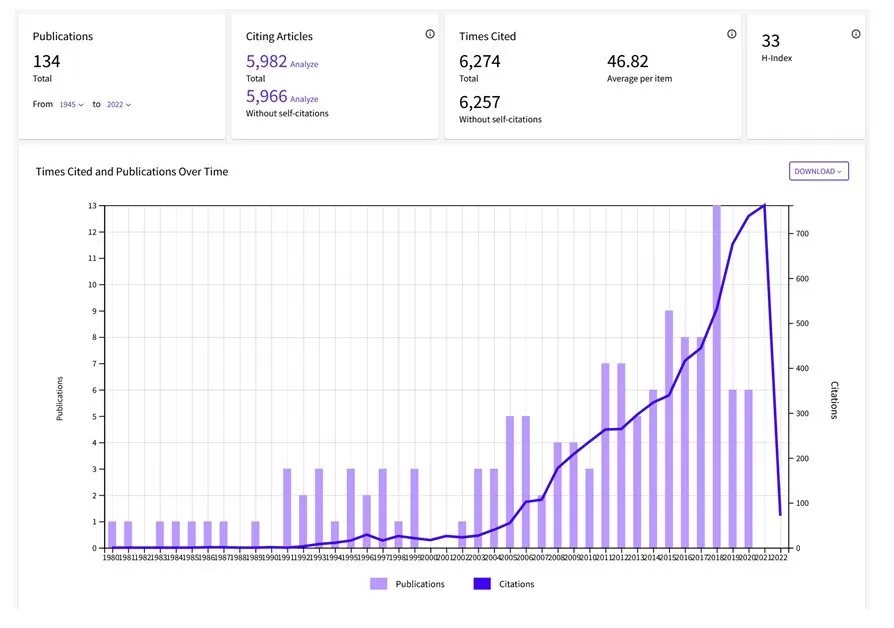Click the info icon beside H-Index
Screen dimensions: 894x628
pyautogui.click(x=856, y=34)
